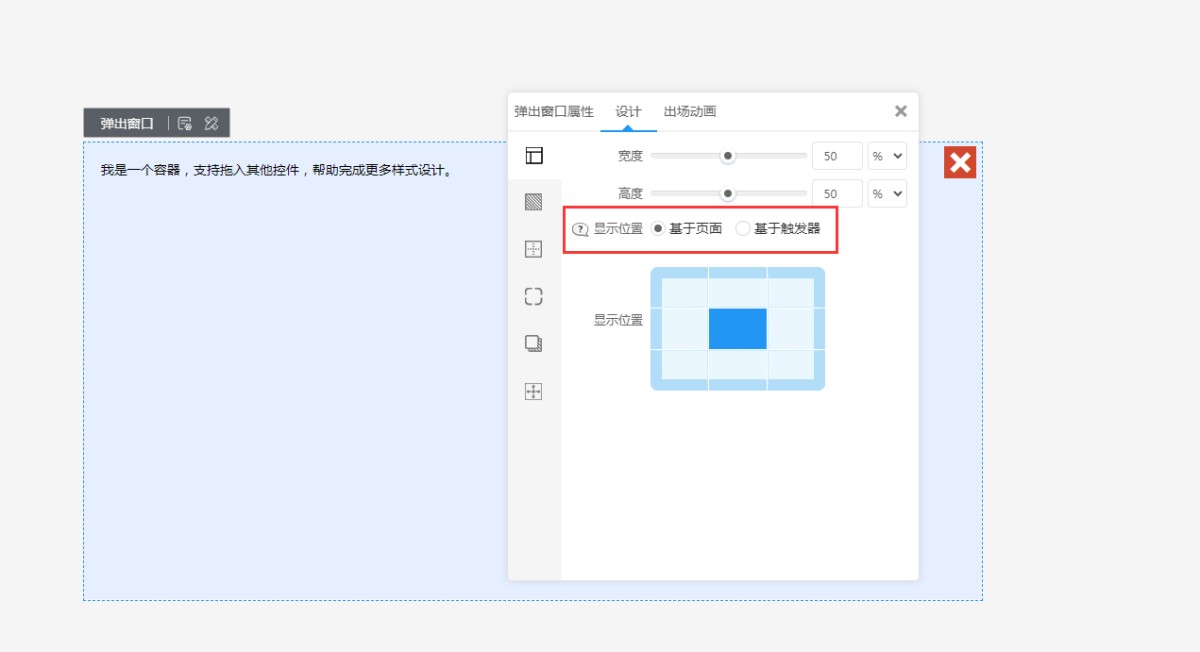Select the 基于触发器 radio option
The width and height of the screenshot is (1200, 652).
(743, 228)
